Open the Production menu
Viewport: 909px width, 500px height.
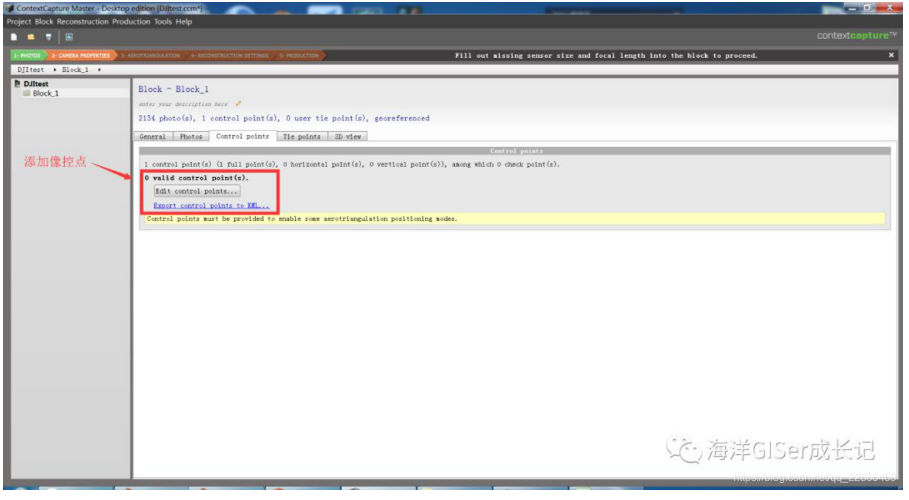tap(131, 21)
